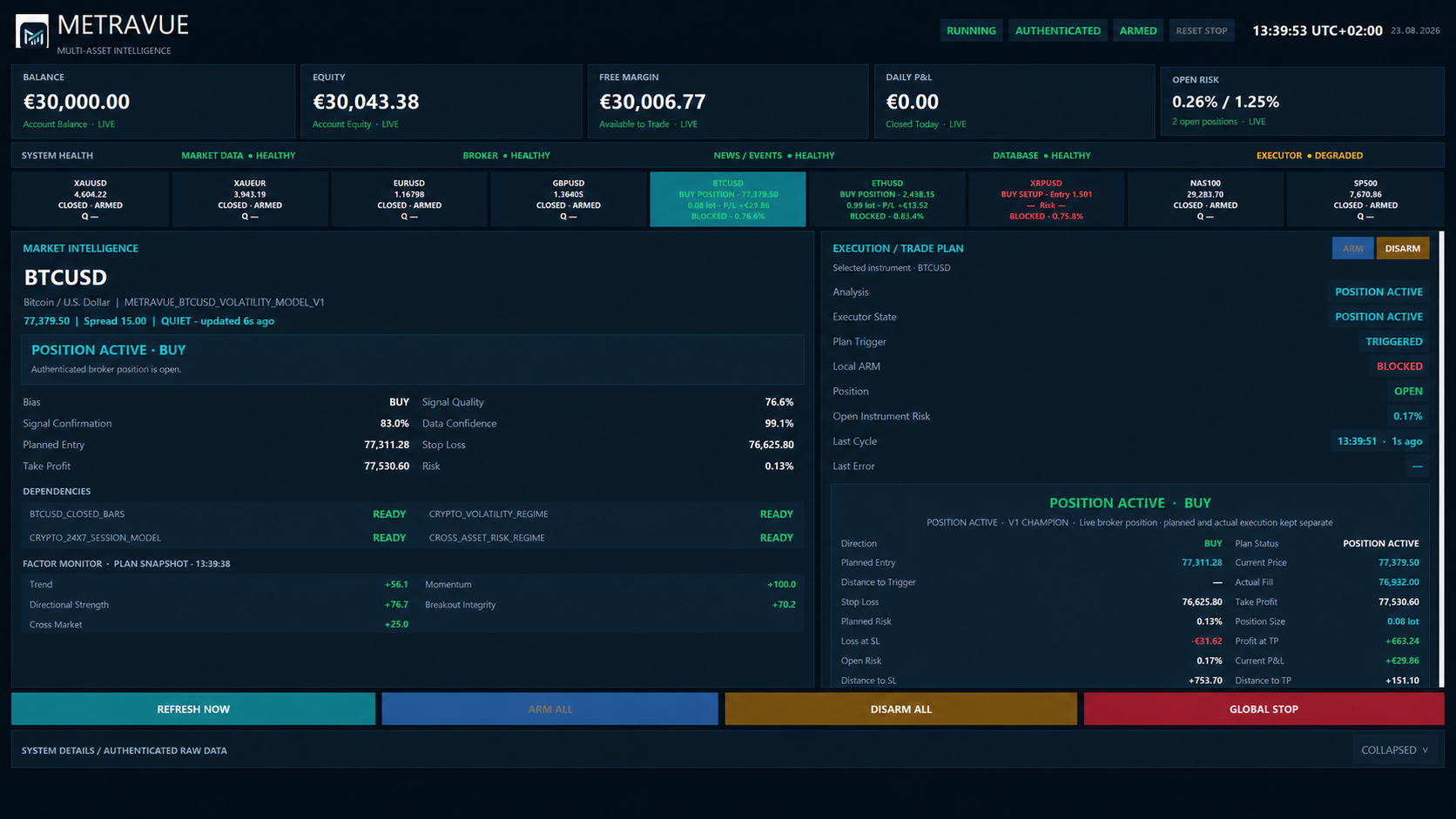The width and height of the screenshot is (1456, 819).
Task: Click the Directional Strength +76.7 factor
Action: (x=218, y=604)
